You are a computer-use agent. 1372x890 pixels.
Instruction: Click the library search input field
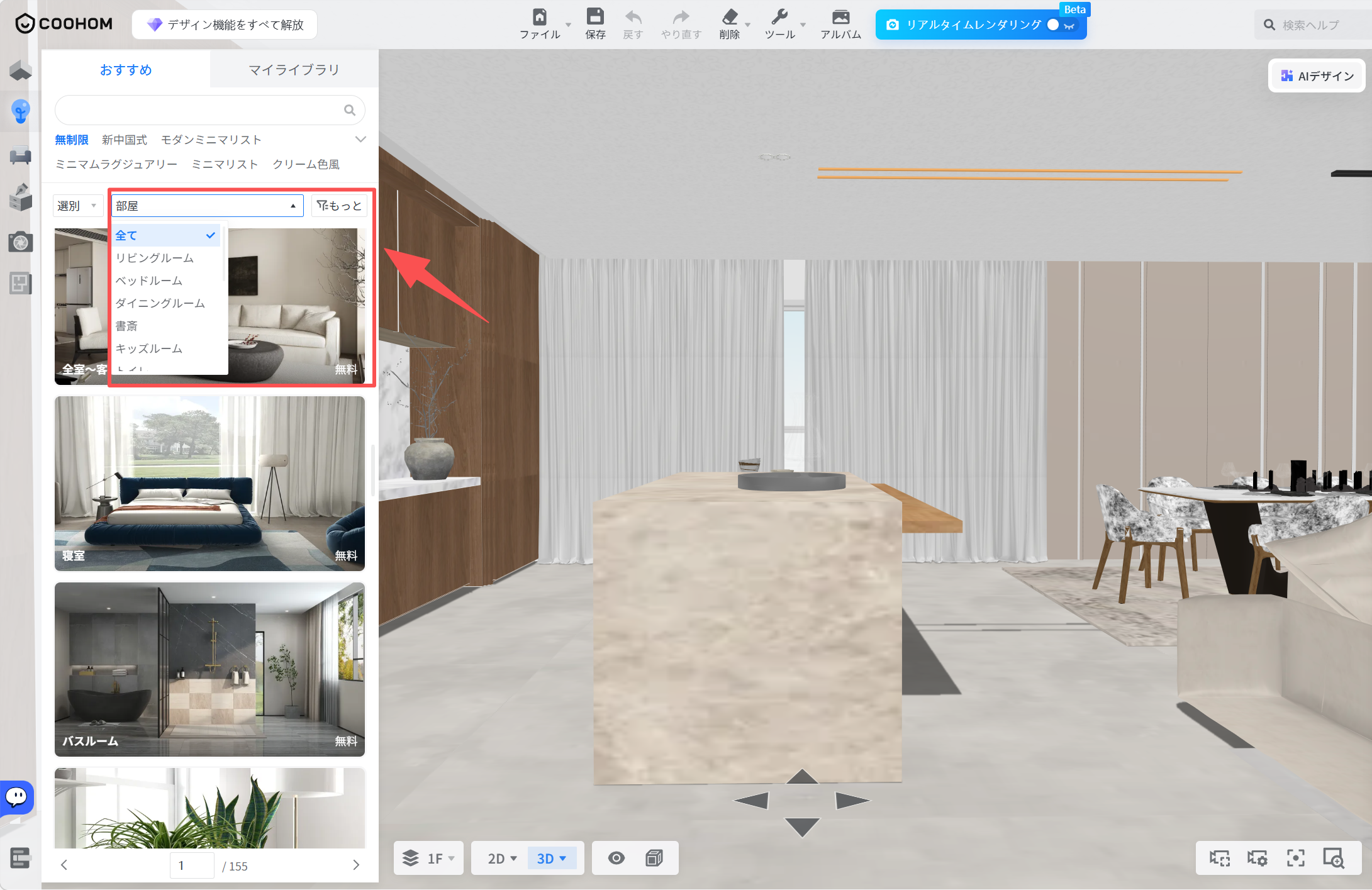[x=209, y=111]
